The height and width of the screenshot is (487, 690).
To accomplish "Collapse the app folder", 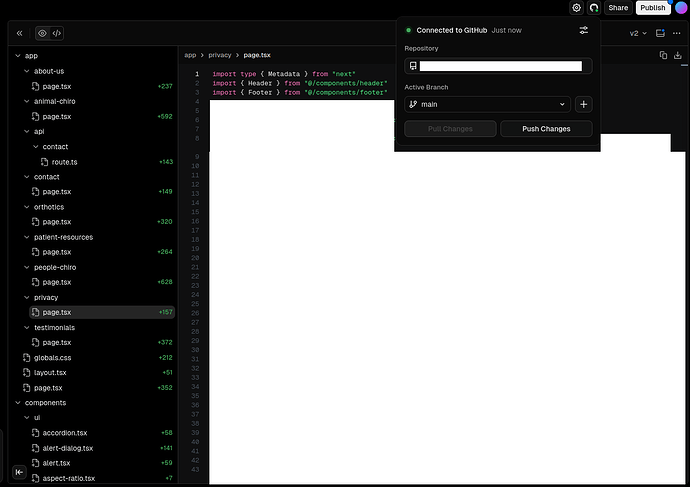I will point(26,56).
